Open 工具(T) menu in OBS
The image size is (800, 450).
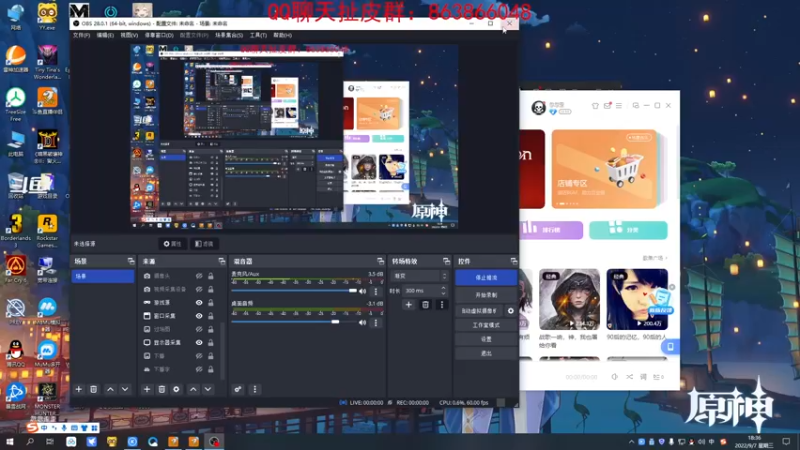(x=258, y=35)
